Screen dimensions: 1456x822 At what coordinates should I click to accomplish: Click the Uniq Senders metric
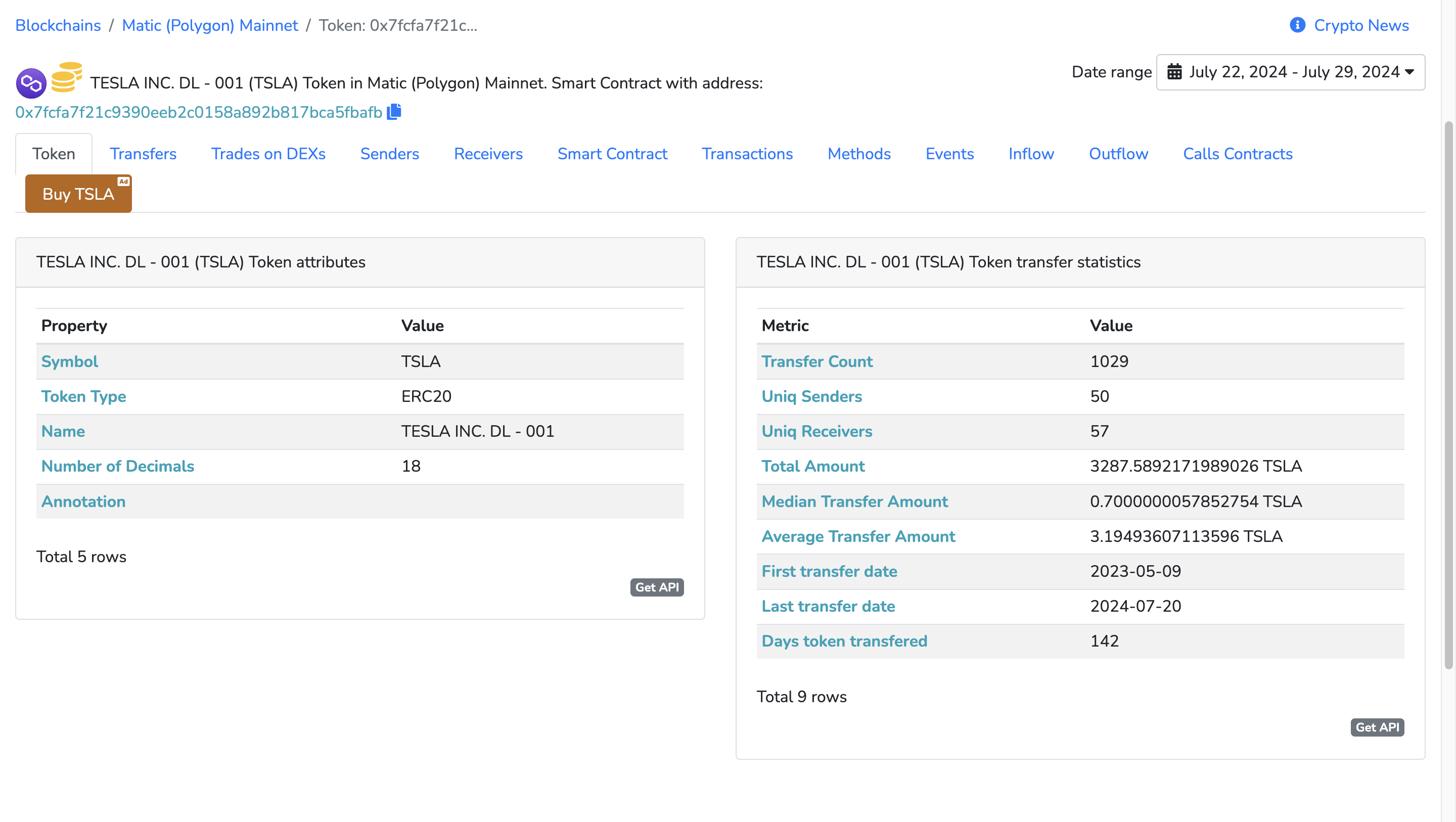pos(811,396)
